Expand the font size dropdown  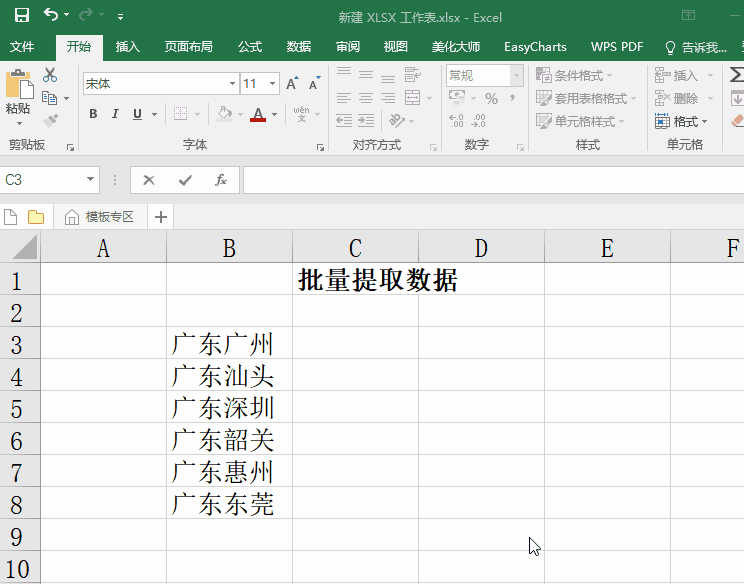(x=273, y=84)
